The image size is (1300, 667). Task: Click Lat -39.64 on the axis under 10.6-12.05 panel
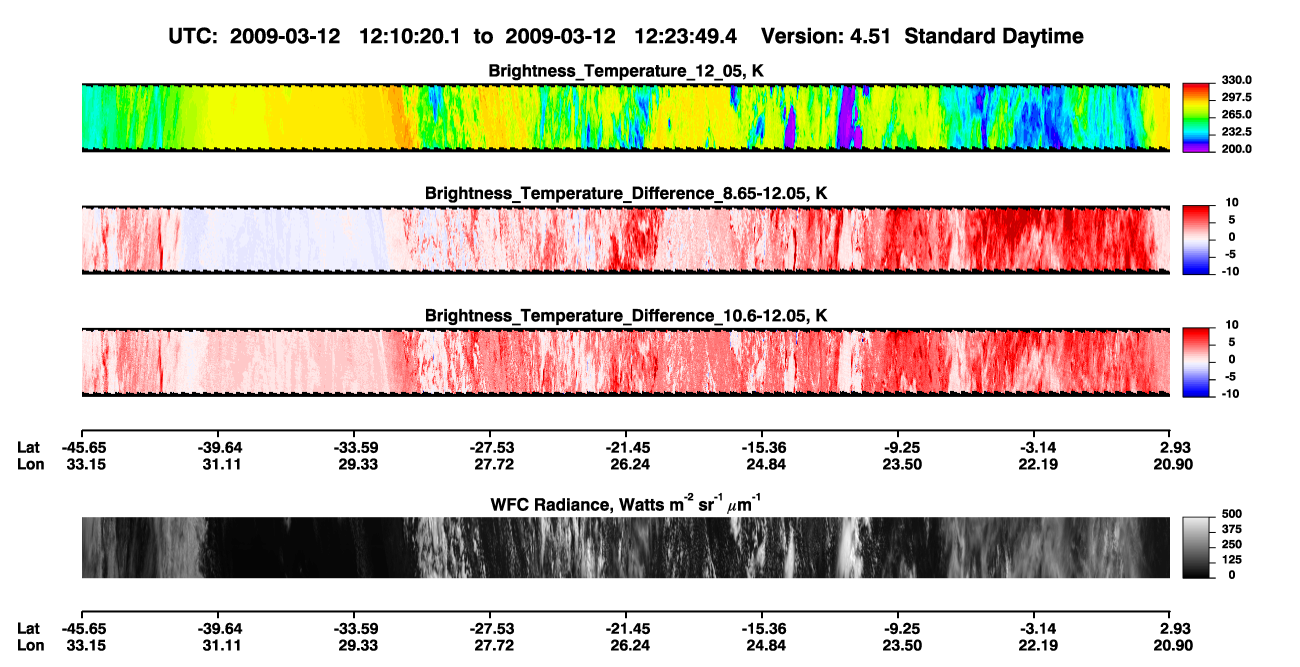pos(220,447)
